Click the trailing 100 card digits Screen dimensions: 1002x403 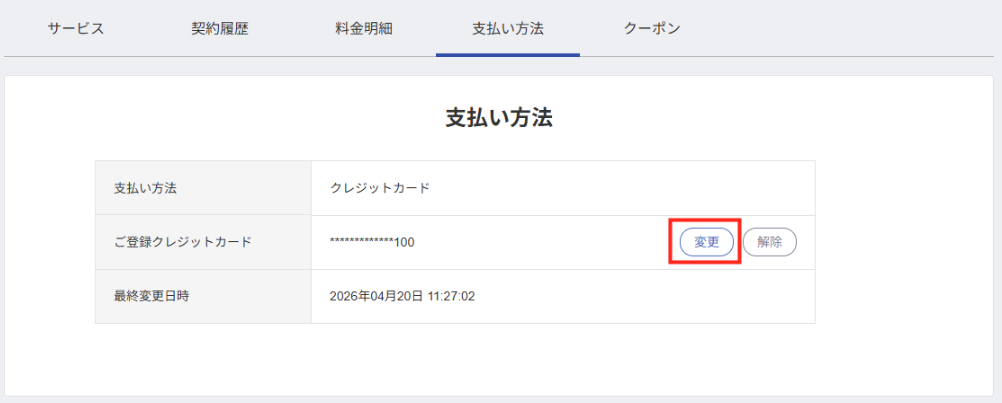tap(405, 243)
